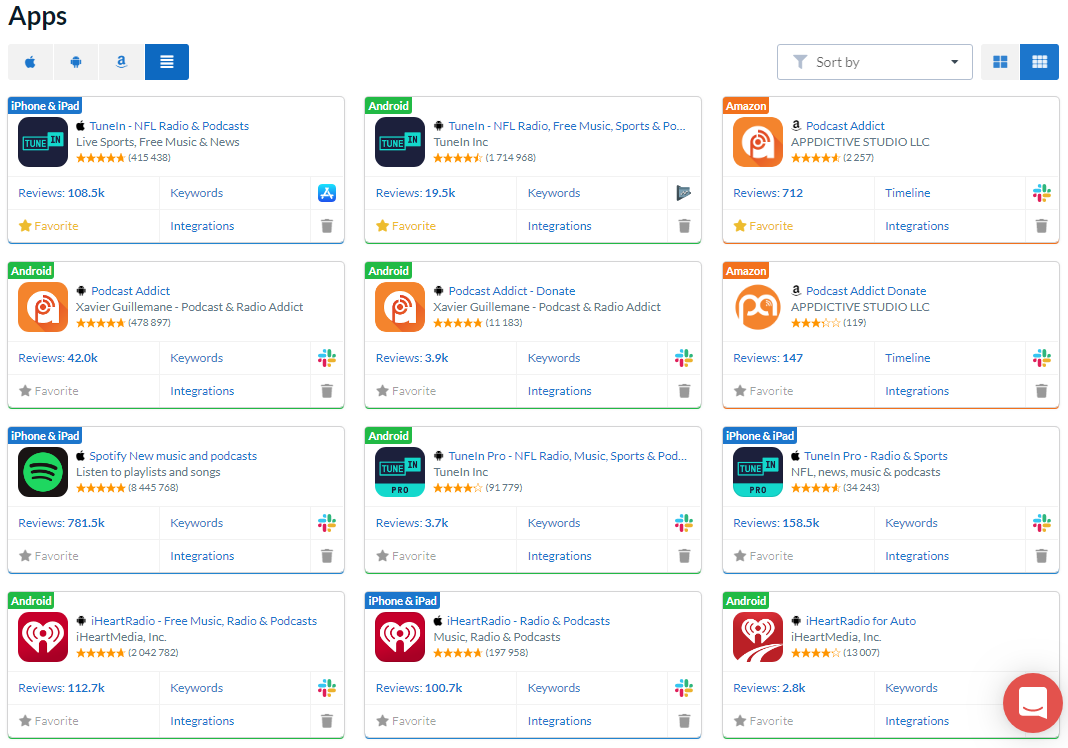Click Slack icon on Podcast Addict - Donate card

click(684, 358)
